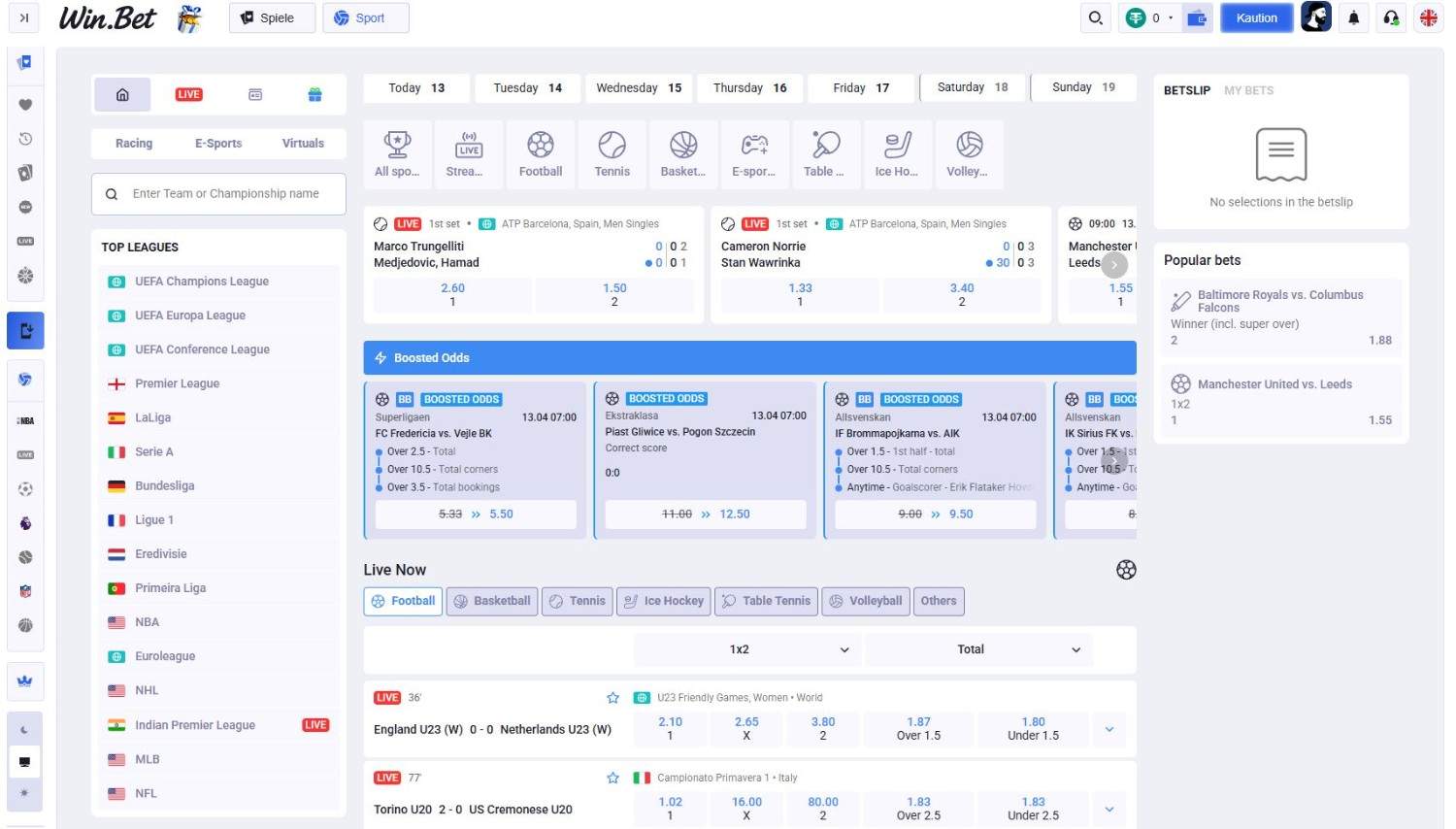
Task: Click the wallet icon in header
Action: (1198, 17)
